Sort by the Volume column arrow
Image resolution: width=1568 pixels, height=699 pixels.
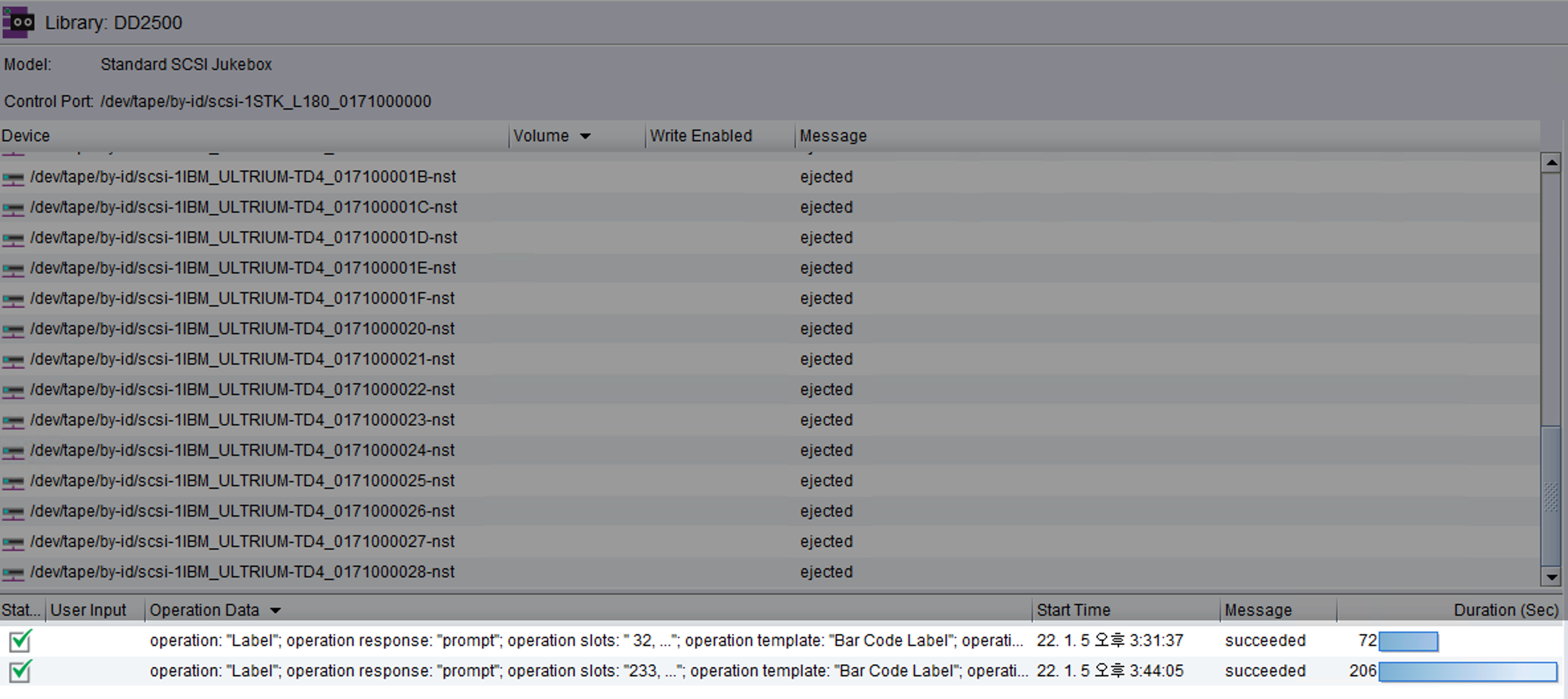click(x=585, y=136)
